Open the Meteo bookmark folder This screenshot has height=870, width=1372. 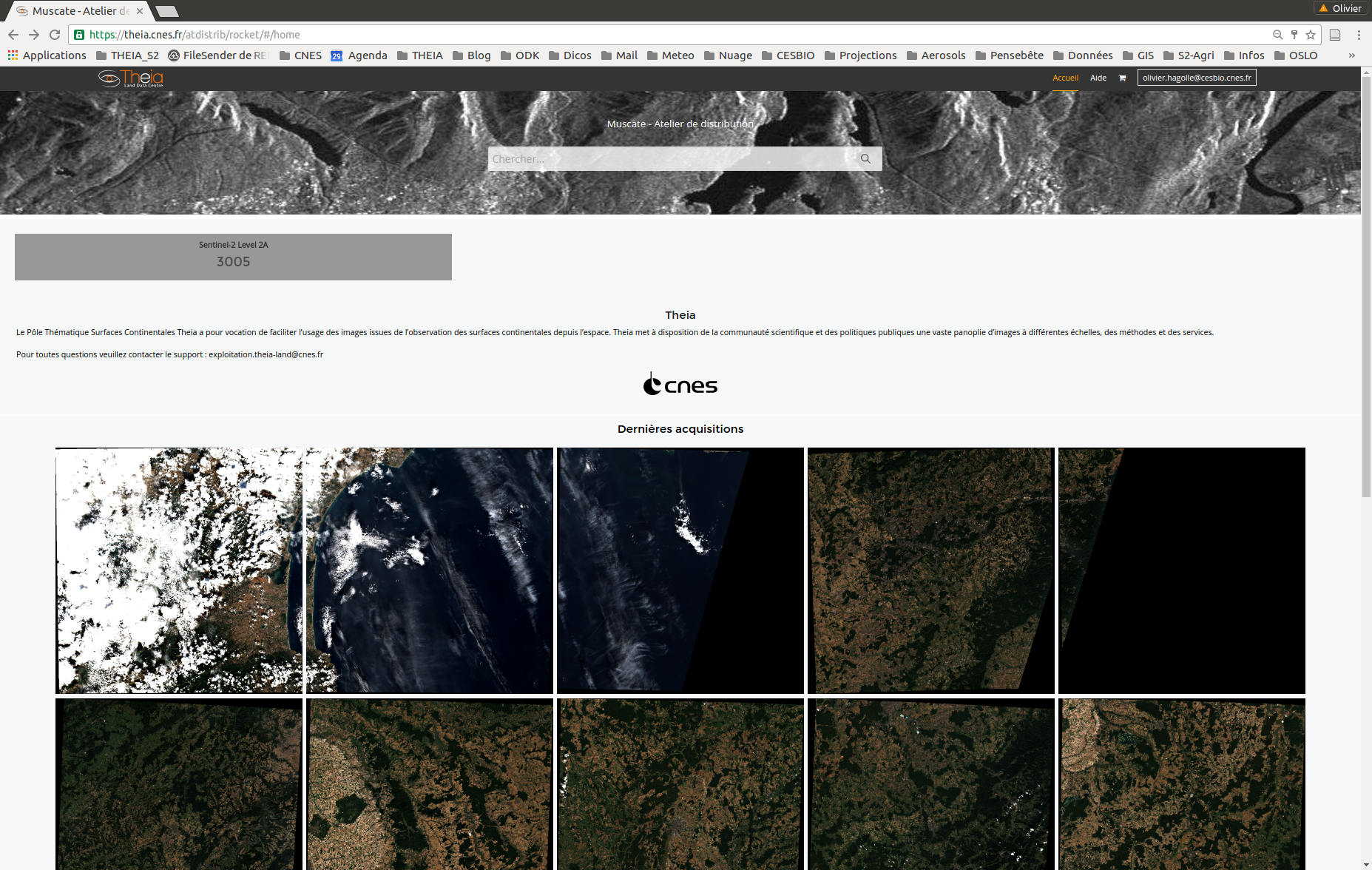click(x=670, y=55)
